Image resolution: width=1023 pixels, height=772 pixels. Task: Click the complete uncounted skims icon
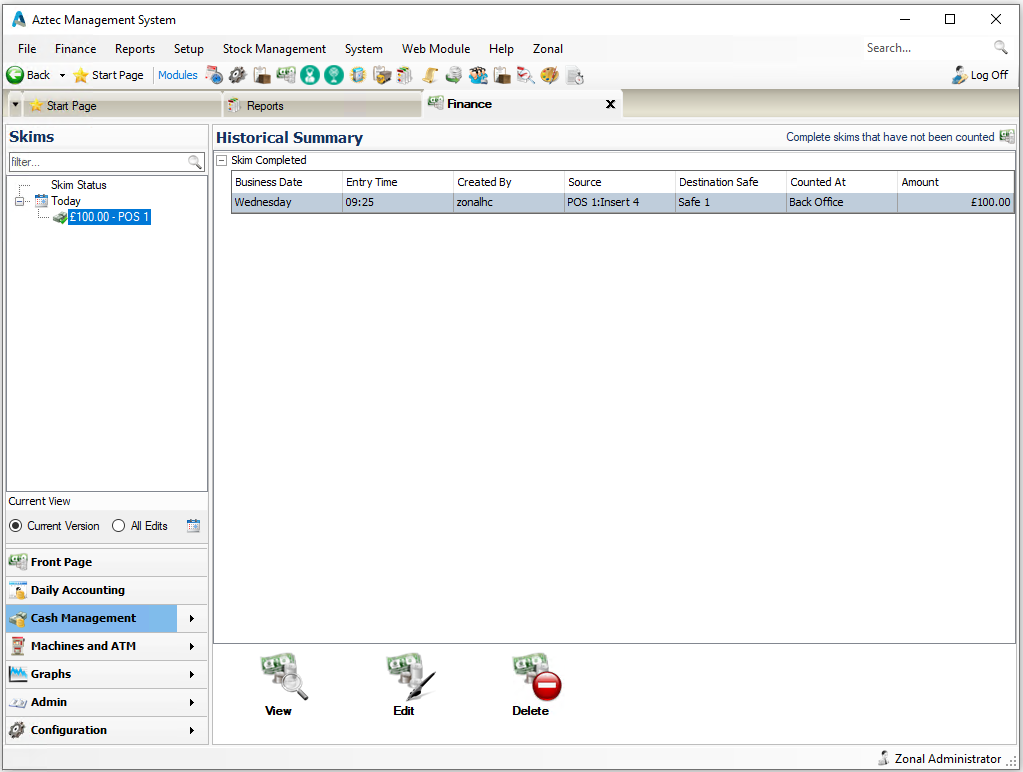(x=1006, y=137)
